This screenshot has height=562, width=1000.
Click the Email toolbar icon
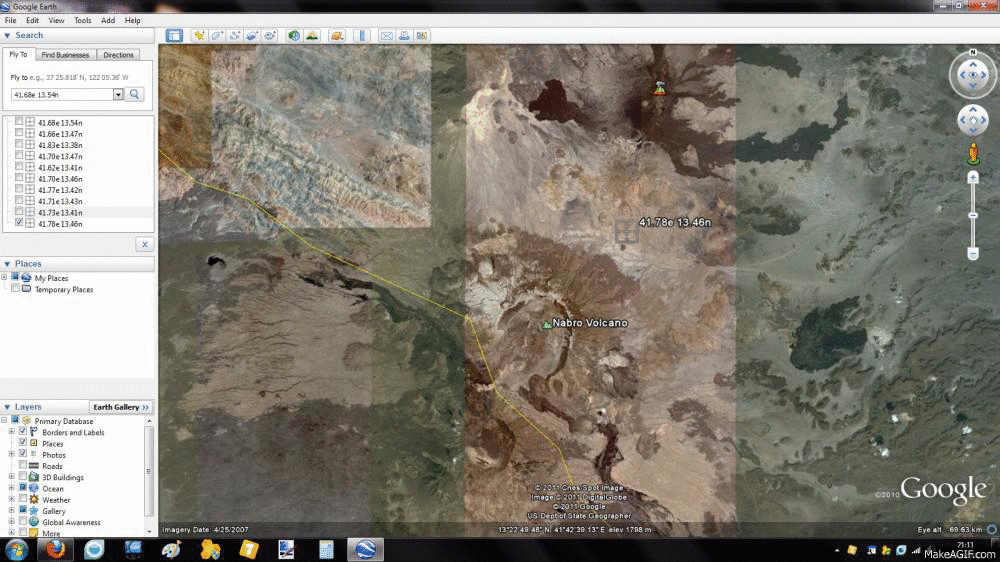[x=387, y=35]
